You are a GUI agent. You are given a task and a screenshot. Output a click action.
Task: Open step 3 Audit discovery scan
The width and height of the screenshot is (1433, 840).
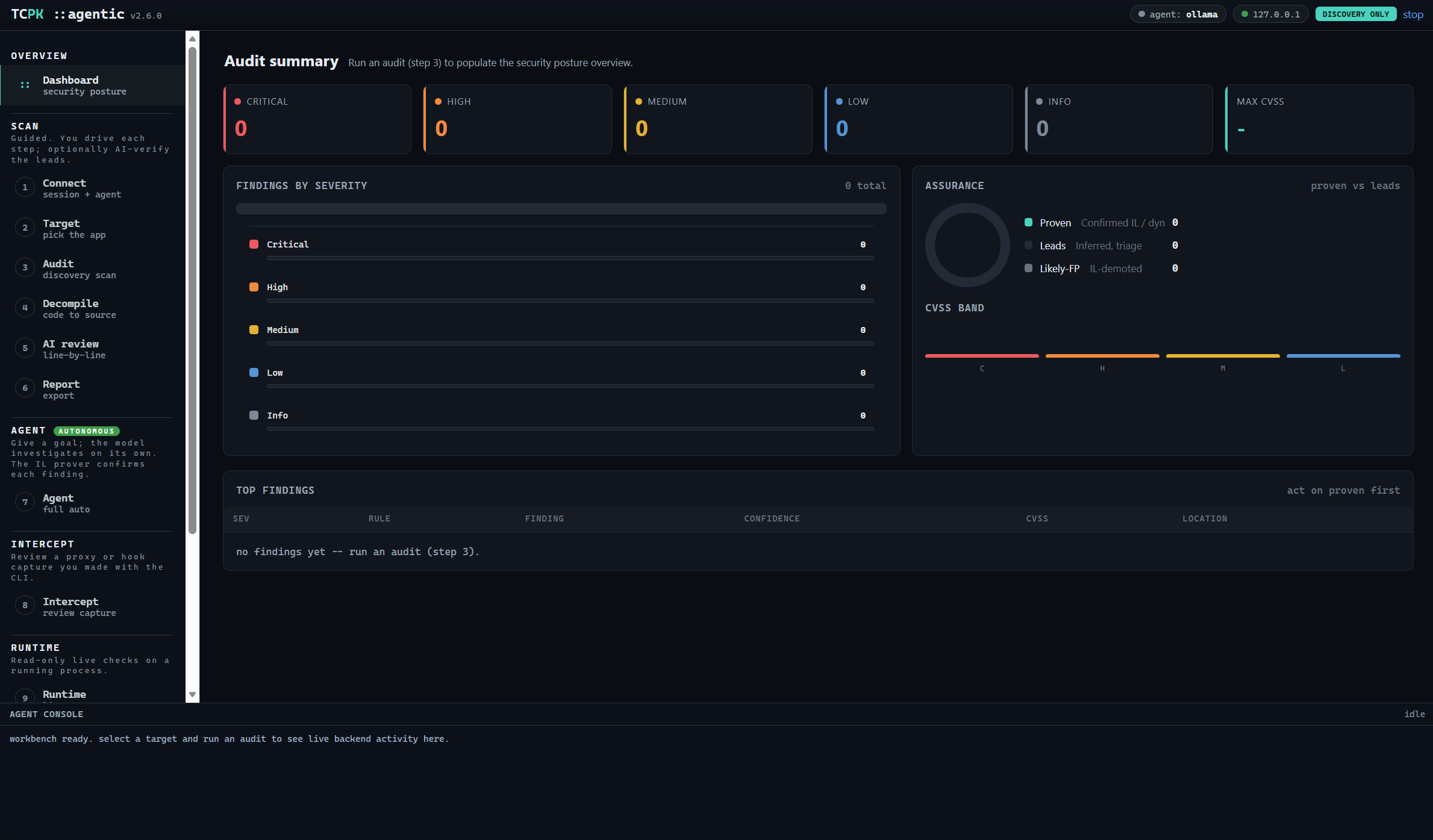[93, 269]
